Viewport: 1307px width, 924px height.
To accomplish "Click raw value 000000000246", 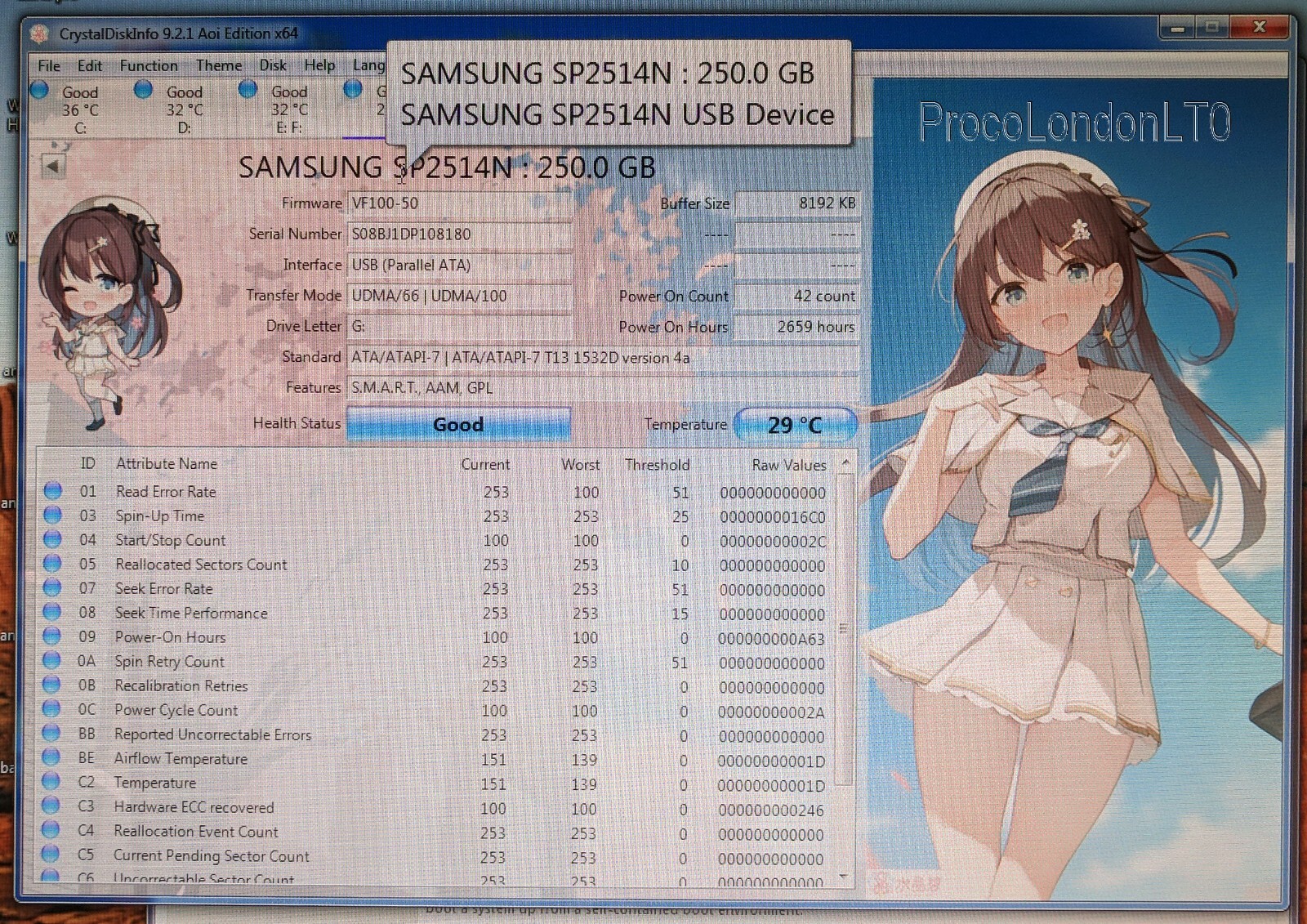I will [x=770, y=810].
